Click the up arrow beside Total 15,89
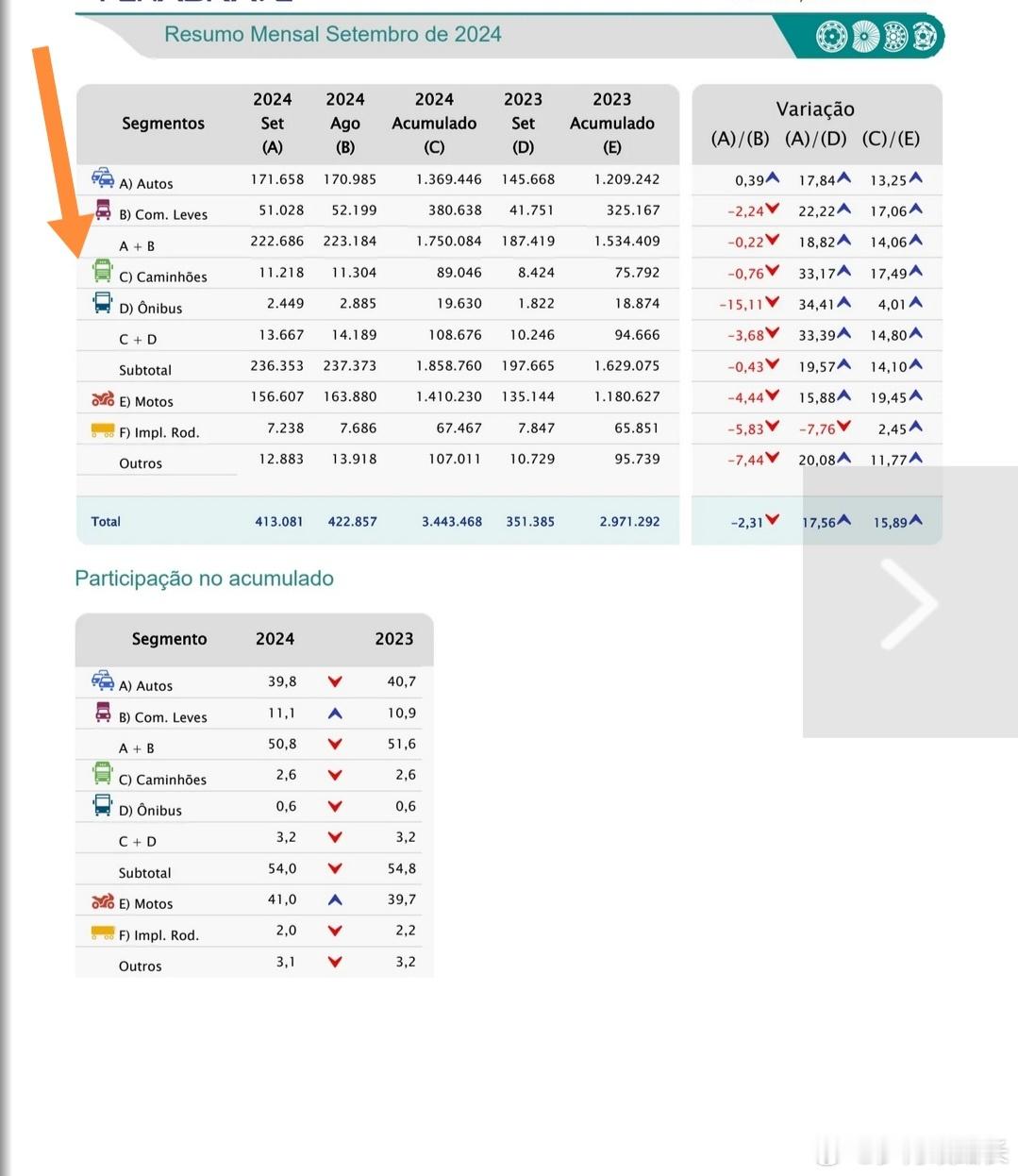 click(x=915, y=520)
